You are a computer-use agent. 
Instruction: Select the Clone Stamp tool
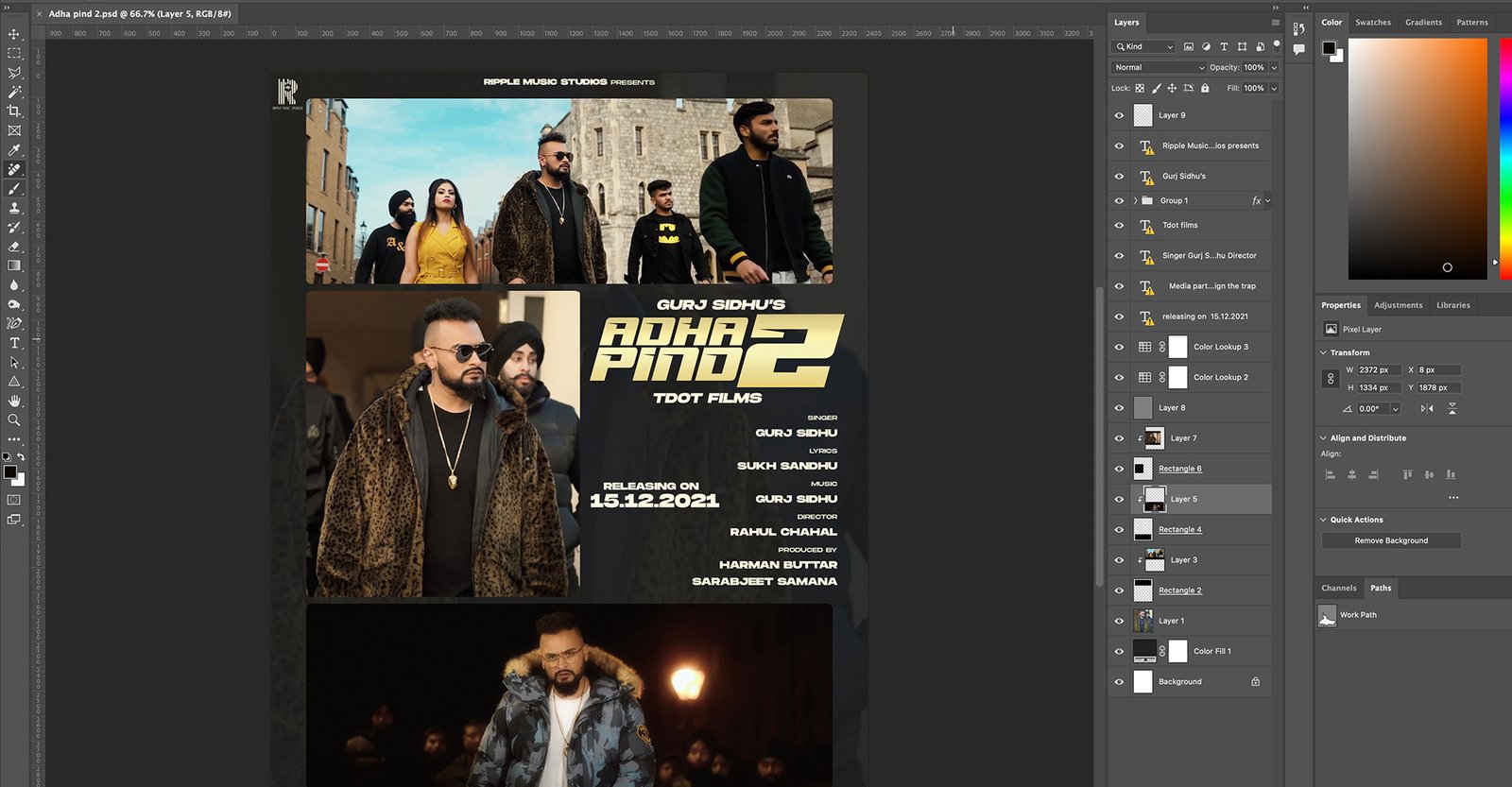pyautogui.click(x=14, y=208)
